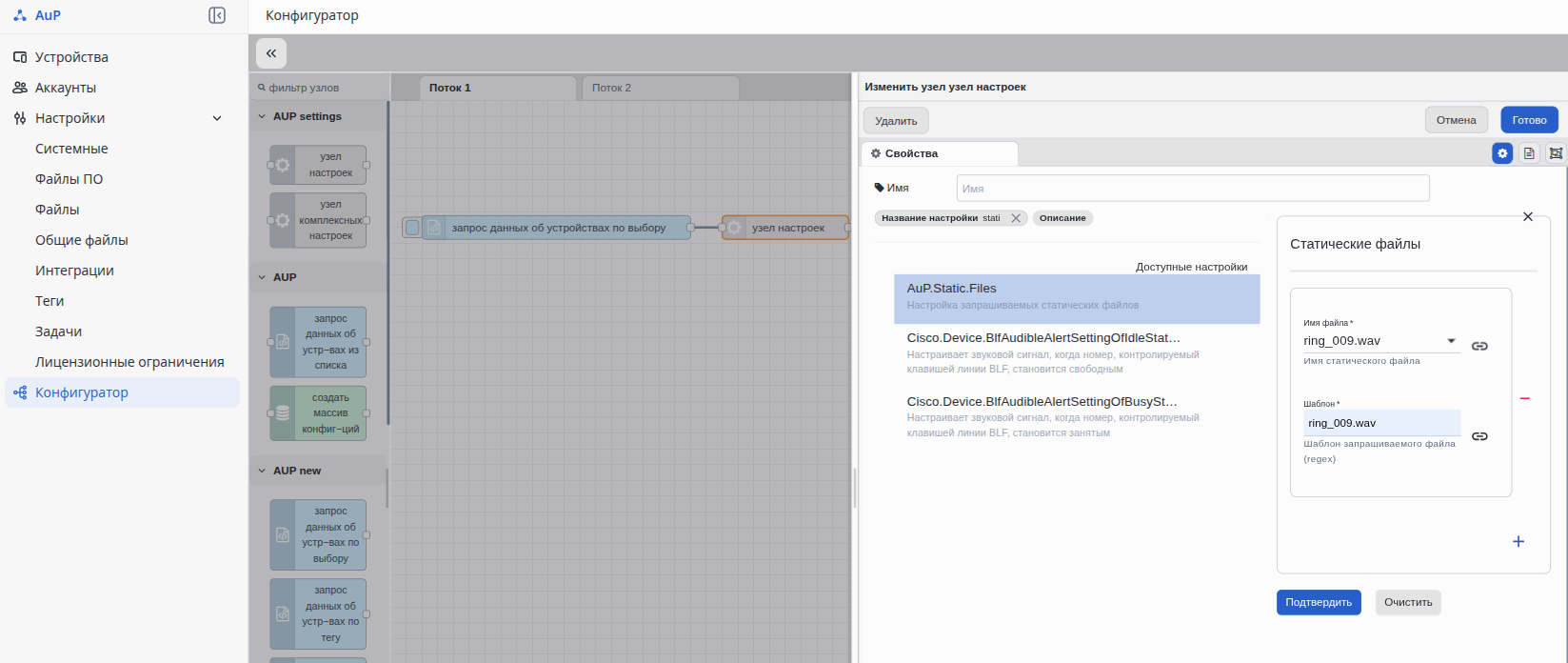
Task: Focus the фильтр узлов search field
Action: tap(320, 88)
